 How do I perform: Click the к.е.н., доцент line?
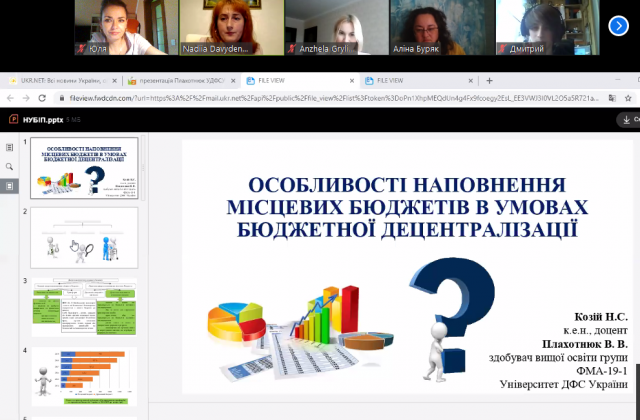pos(596,330)
